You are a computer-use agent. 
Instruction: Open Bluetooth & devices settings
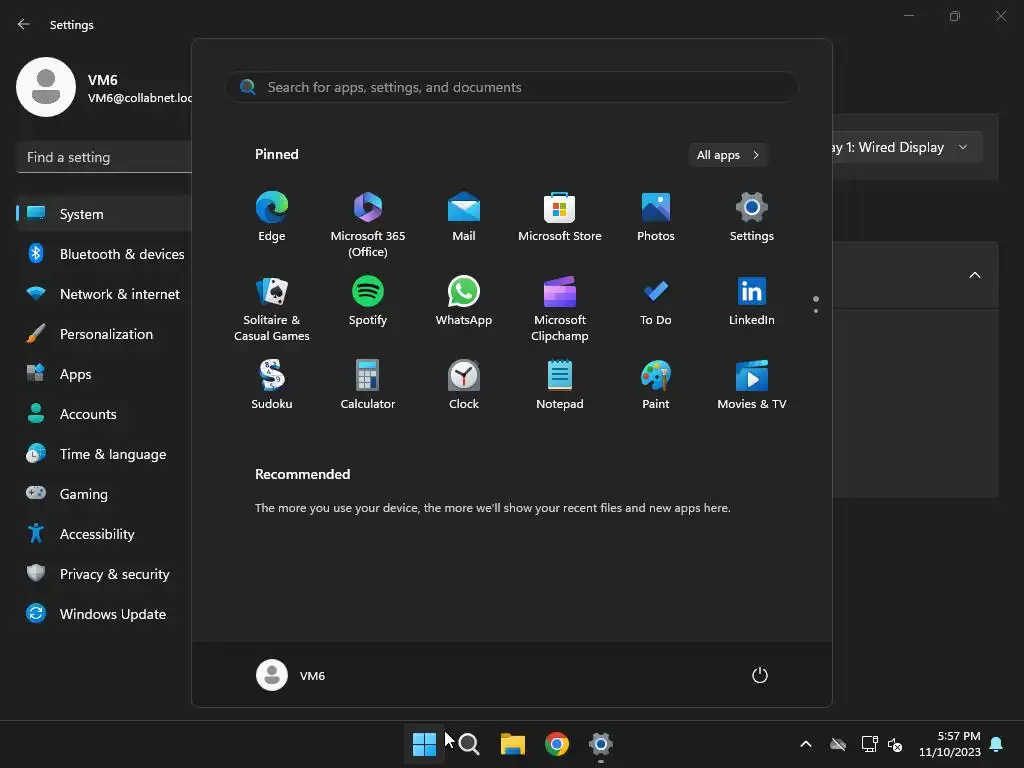coord(104,254)
